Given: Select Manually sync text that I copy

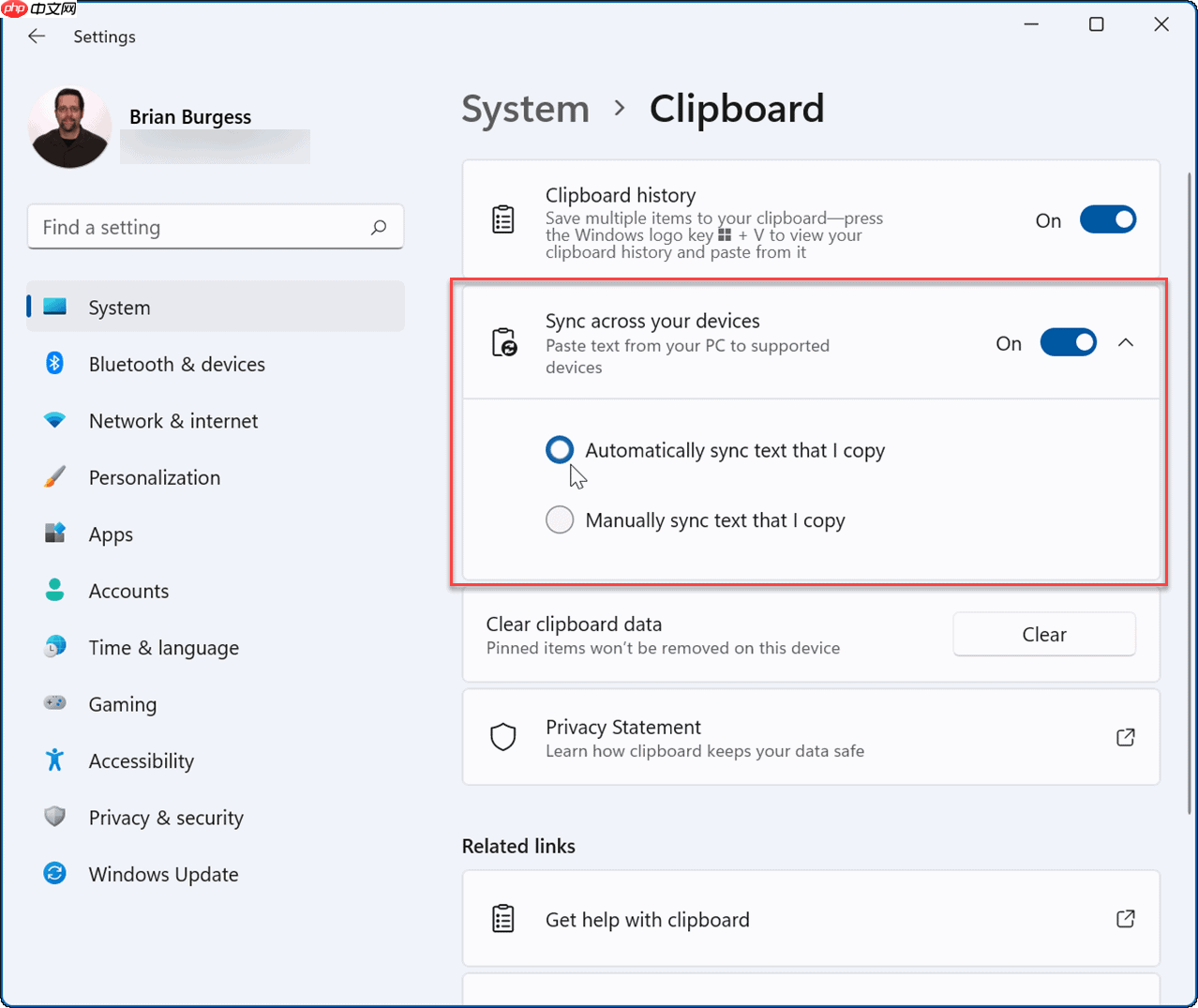Looking at the screenshot, I should (560, 519).
